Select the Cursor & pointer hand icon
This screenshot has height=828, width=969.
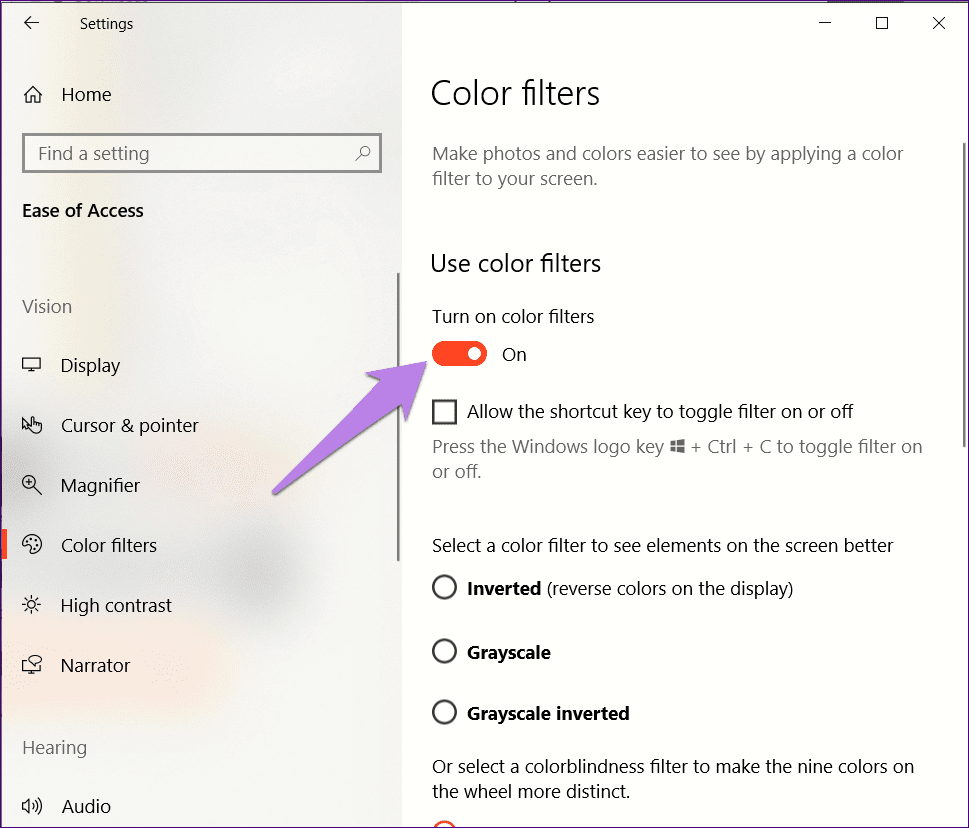(32, 425)
